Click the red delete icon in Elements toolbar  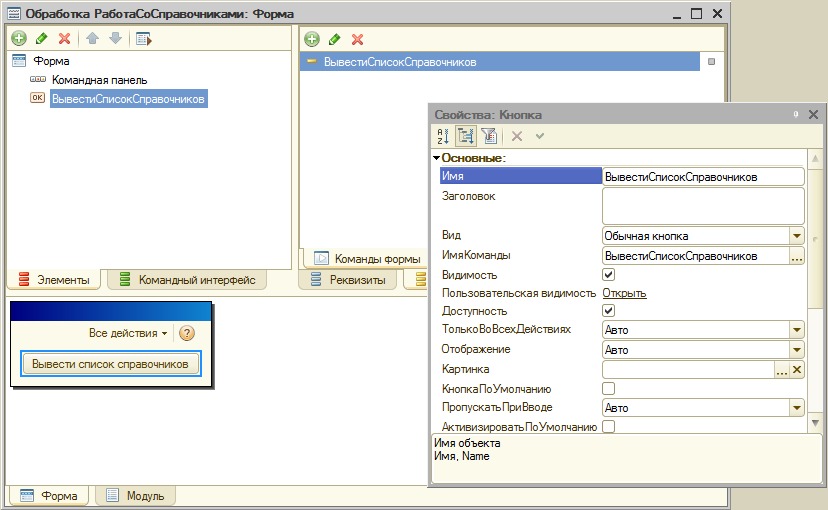tap(64, 39)
